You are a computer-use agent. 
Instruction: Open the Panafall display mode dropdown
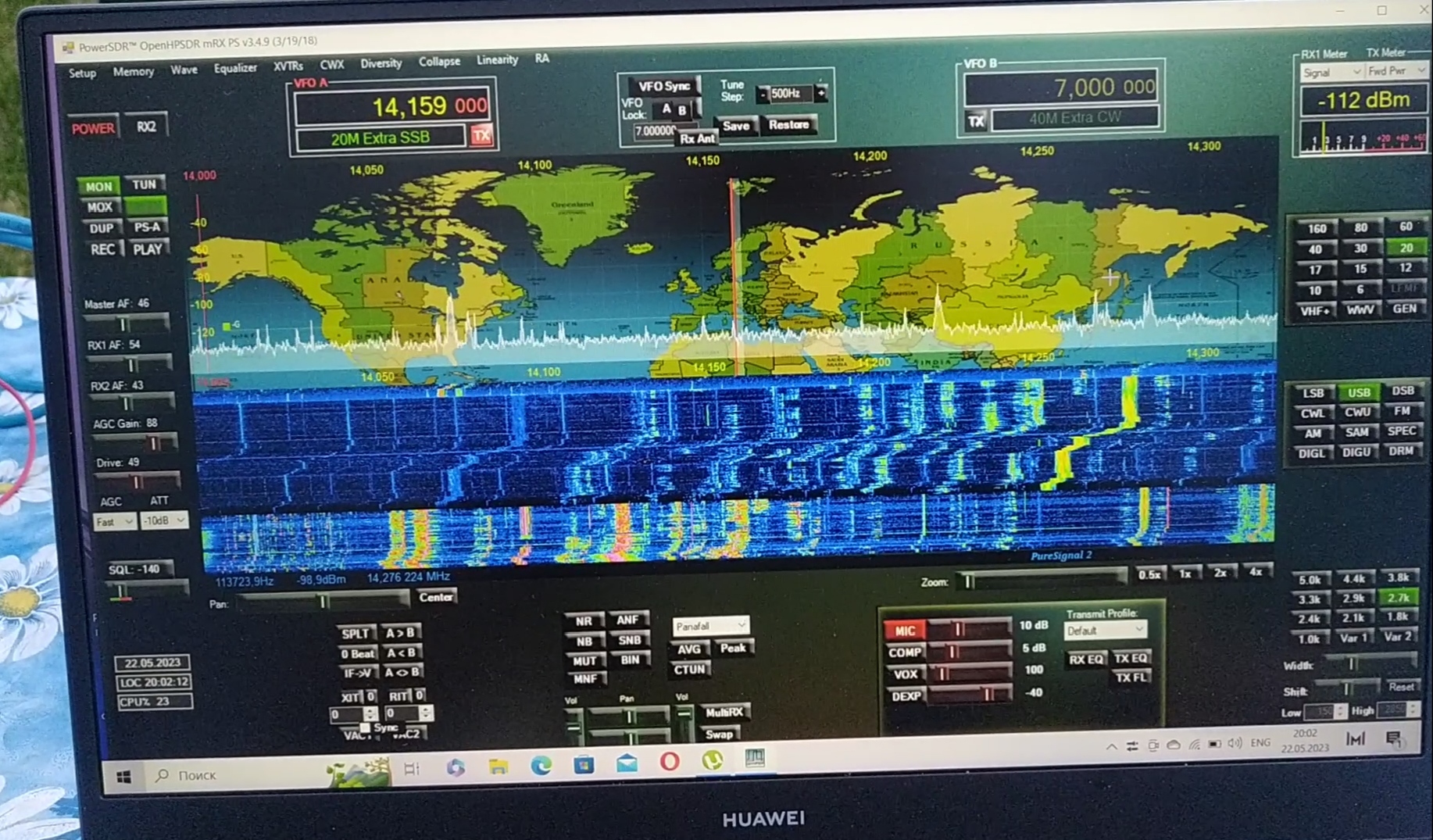[710, 626]
